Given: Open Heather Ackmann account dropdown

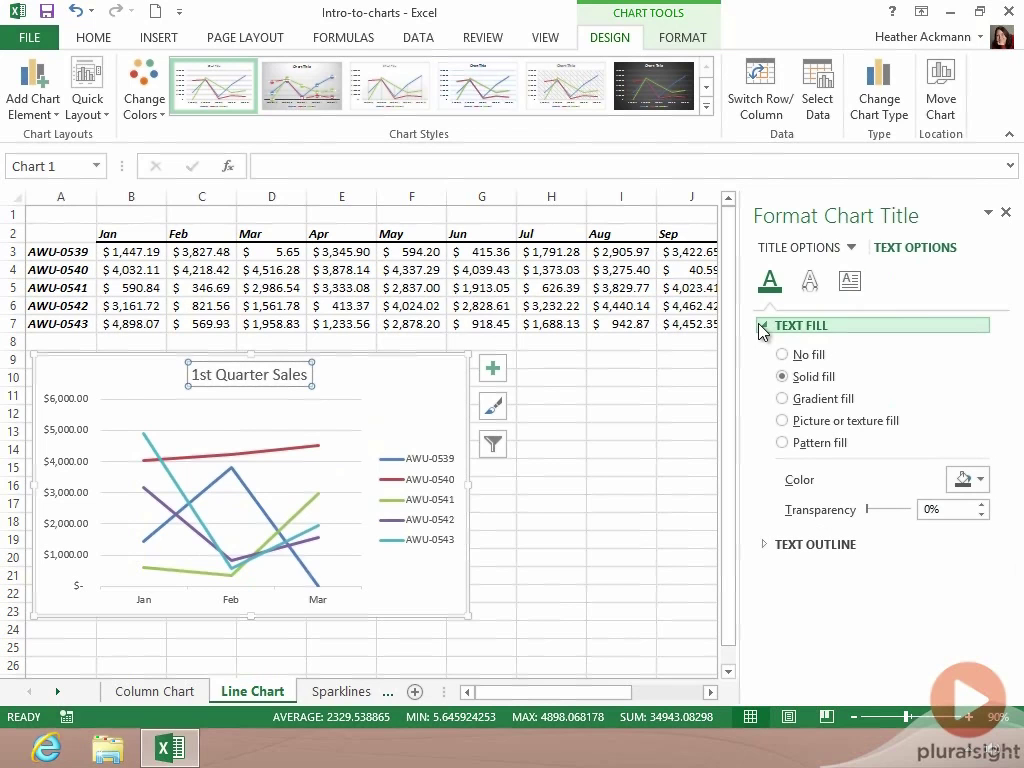Looking at the screenshot, I should point(980,37).
